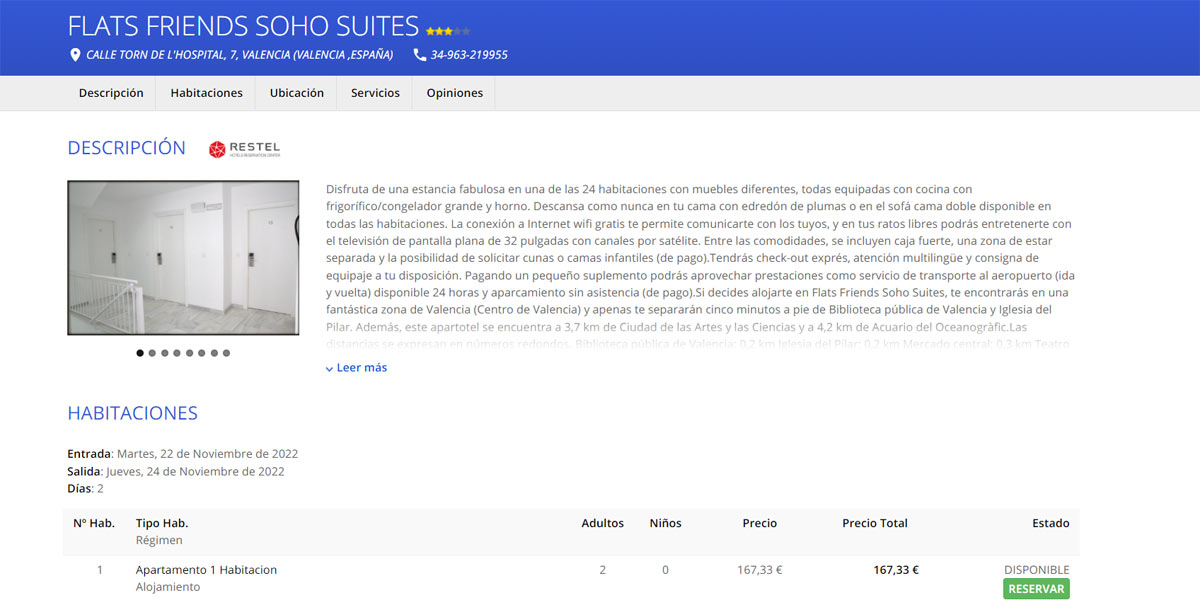
Task: Click the green RESERVAR button
Action: point(1036,589)
